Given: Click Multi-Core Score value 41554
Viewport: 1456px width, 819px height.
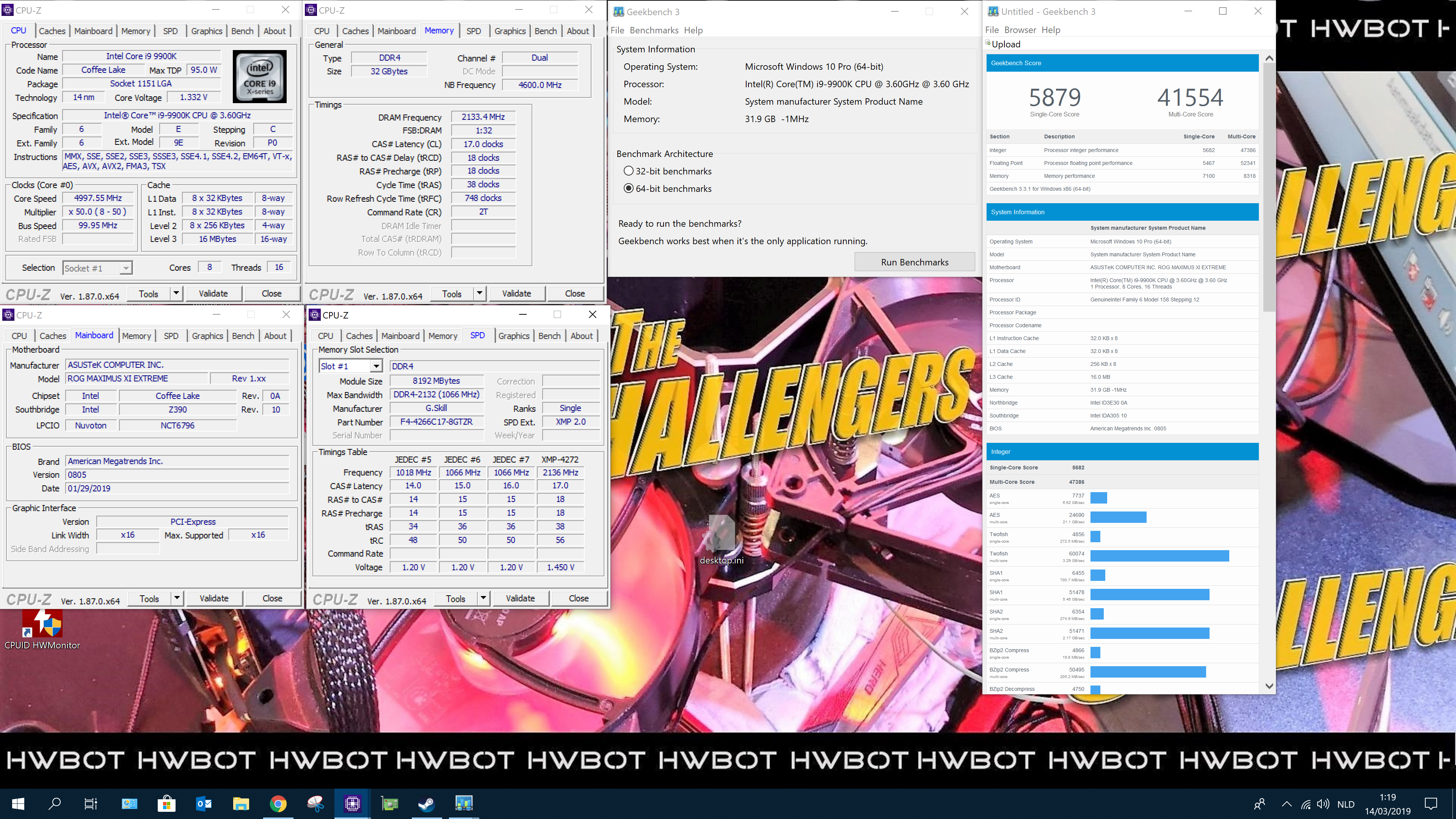Looking at the screenshot, I should pyautogui.click(x=1190, y=97).
